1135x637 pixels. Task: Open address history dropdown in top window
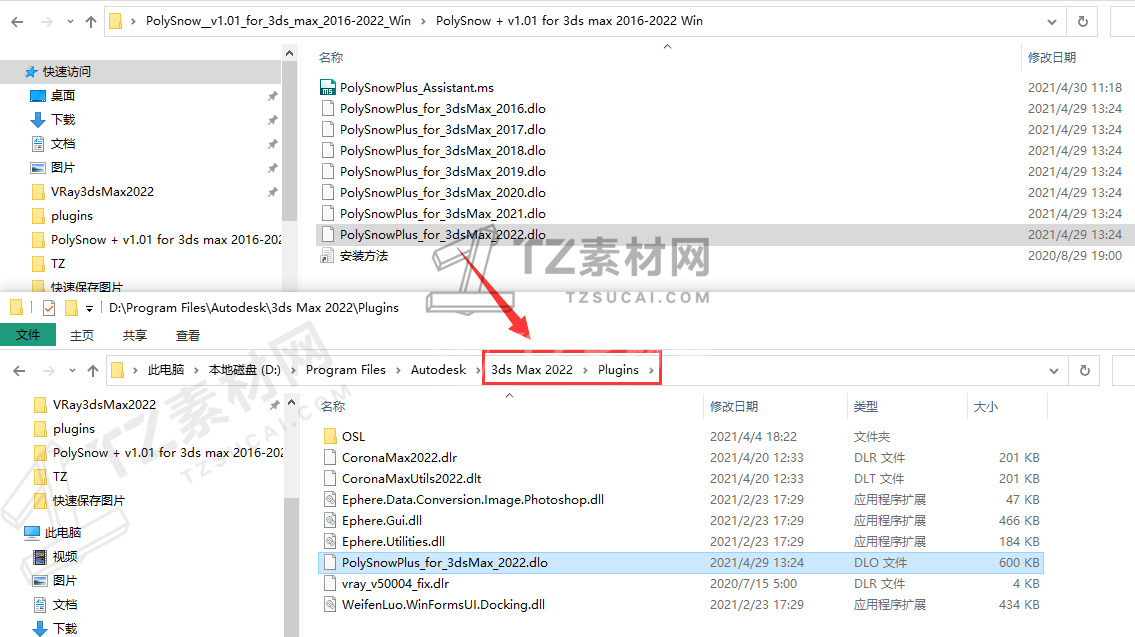(x=1052, y=22)
